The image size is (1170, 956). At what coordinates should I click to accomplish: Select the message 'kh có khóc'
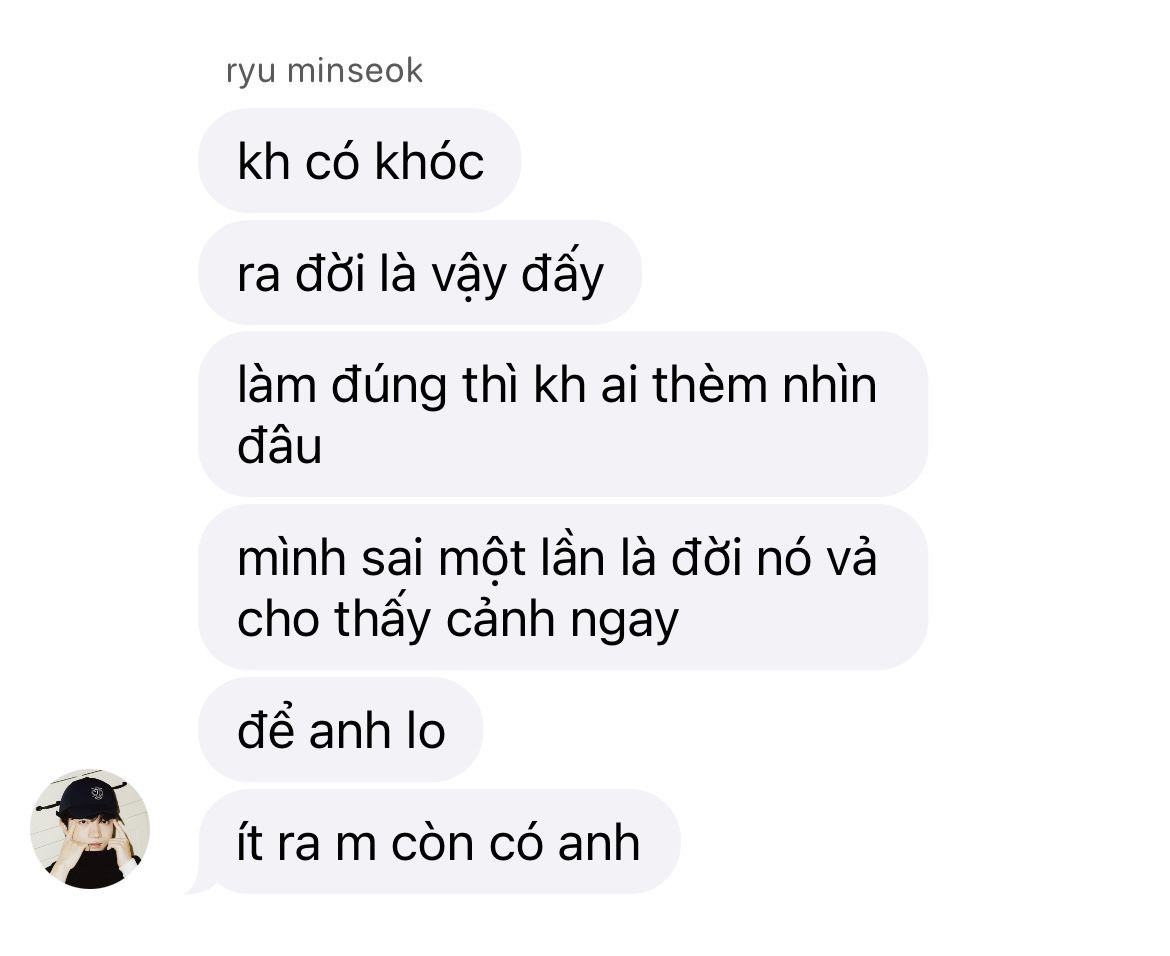[x=359, y=160]
